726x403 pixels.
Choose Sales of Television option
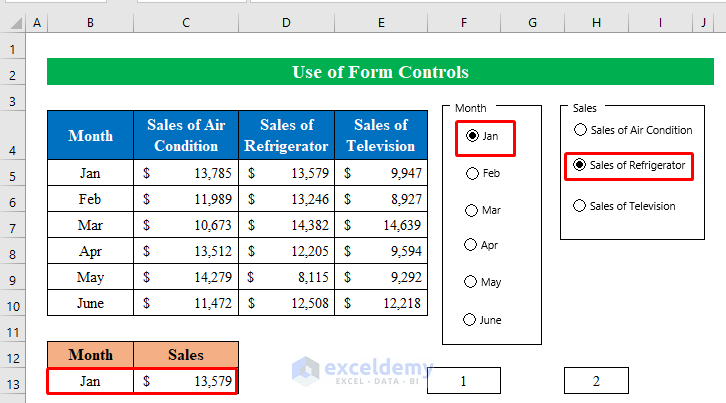[x=580, y=206]
